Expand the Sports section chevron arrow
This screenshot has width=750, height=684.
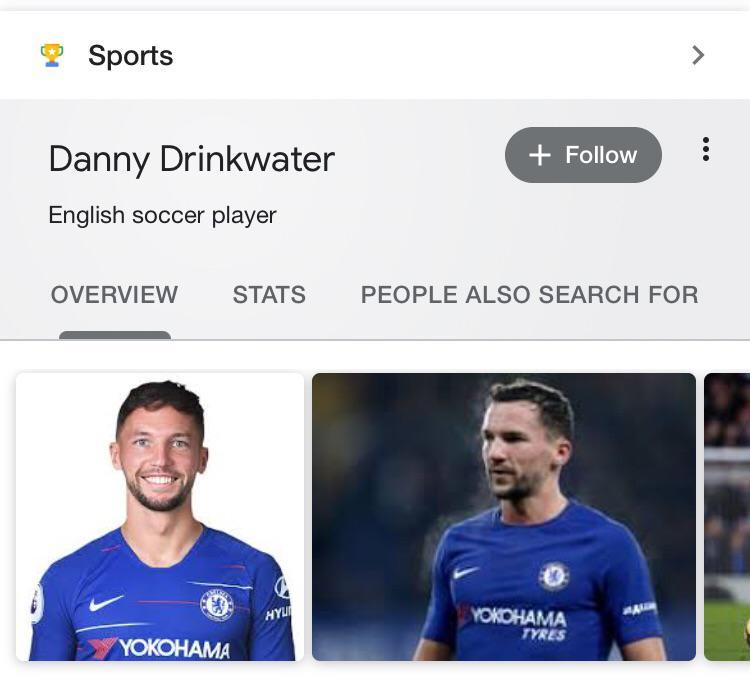[698, 55]
